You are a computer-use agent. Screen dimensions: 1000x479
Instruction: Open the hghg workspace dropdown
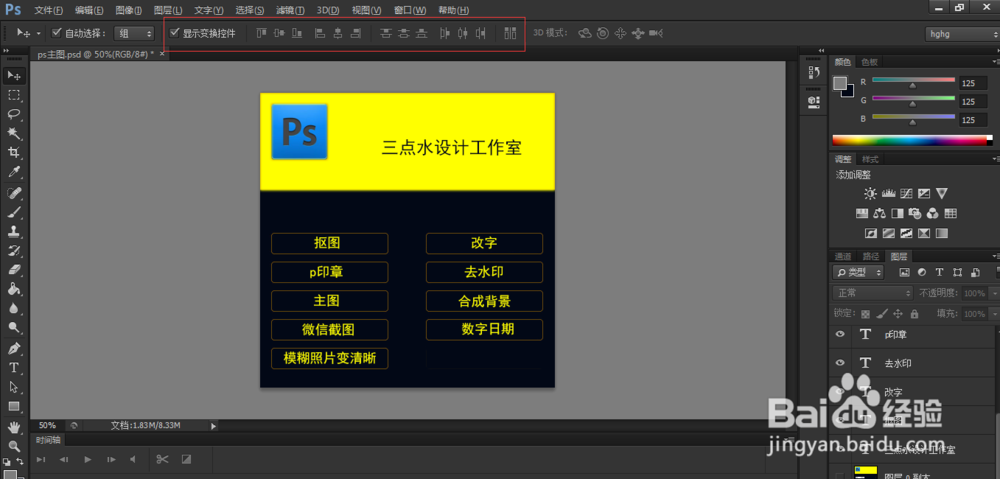(x=962, y=34)
